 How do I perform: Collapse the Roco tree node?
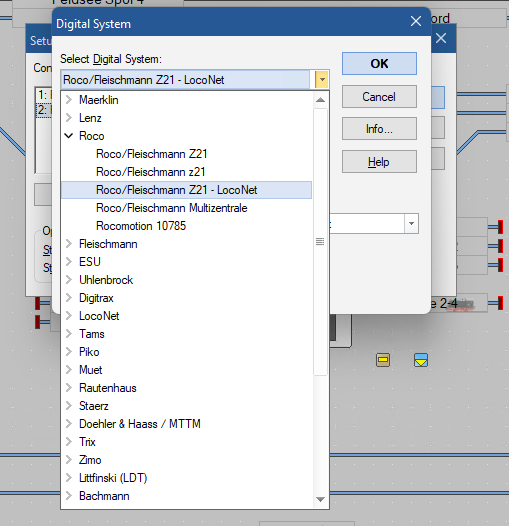[x=69, y=136]
